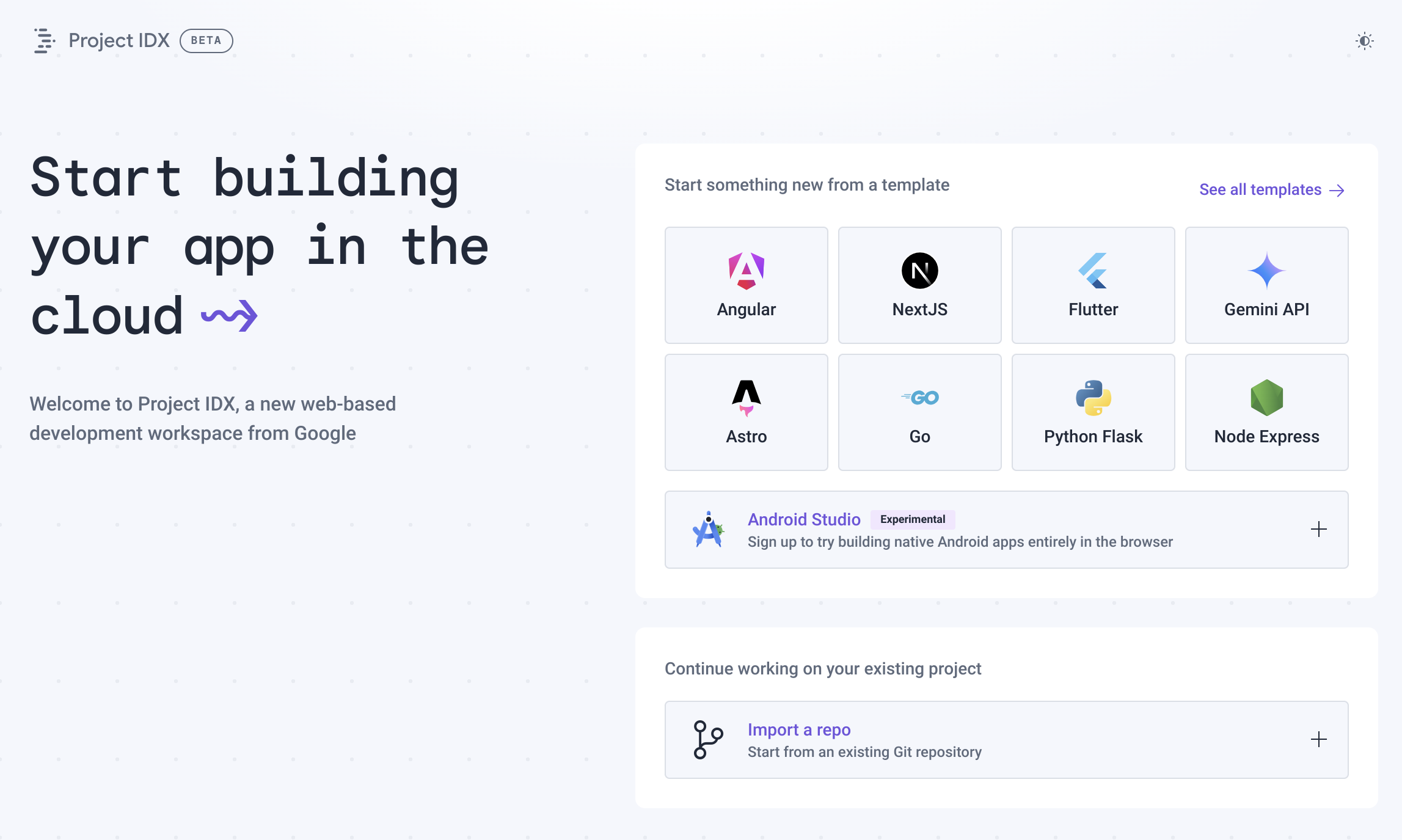Expand the Android Studio experimental option
This screenshot has height=840, width=1402.
click(x=1319, y=529)
